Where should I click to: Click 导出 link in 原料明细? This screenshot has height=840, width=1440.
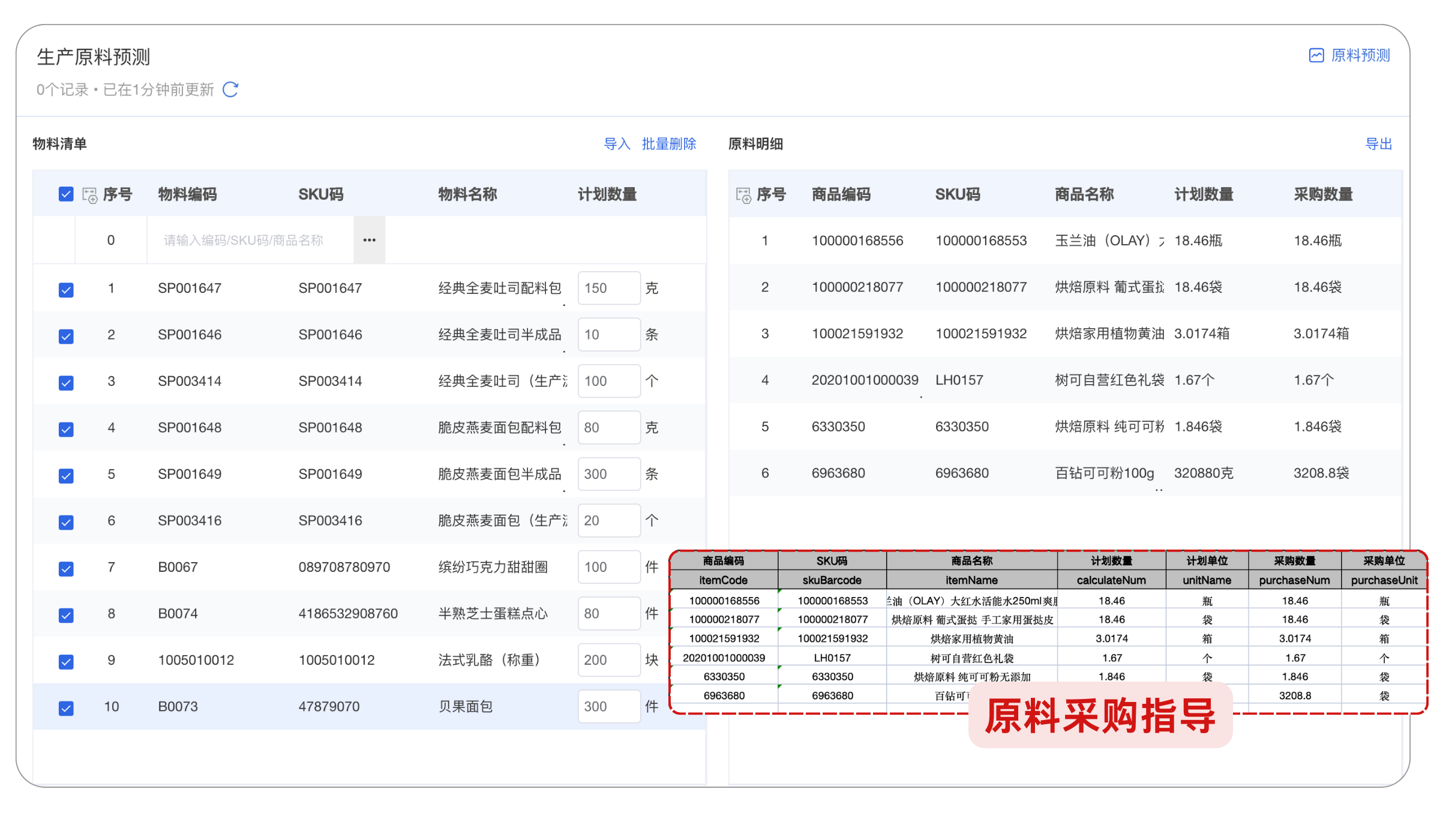coord(1378,144)
